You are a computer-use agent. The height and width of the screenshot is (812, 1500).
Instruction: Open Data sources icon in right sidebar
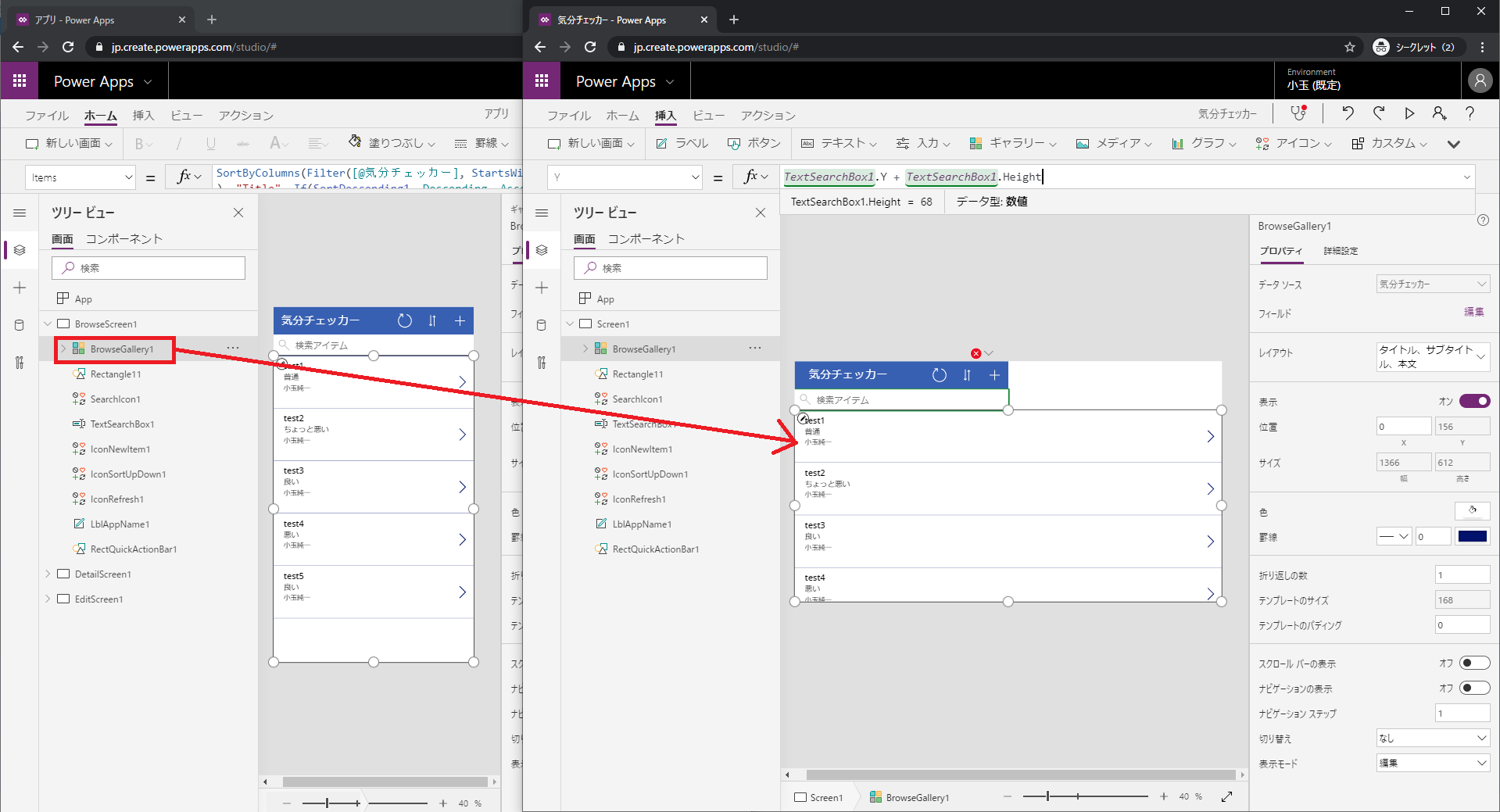pyautogui.click(x=542, y=325)
